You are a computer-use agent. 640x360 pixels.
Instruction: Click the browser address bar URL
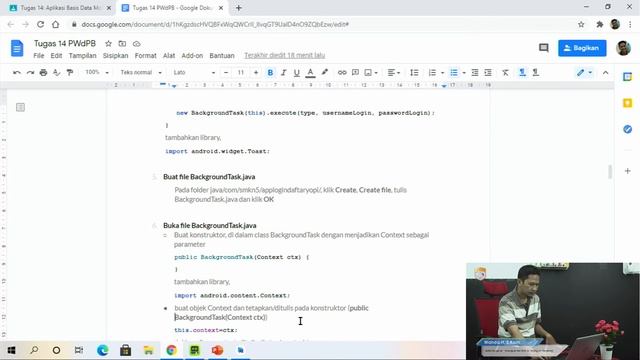coord(215,24)
